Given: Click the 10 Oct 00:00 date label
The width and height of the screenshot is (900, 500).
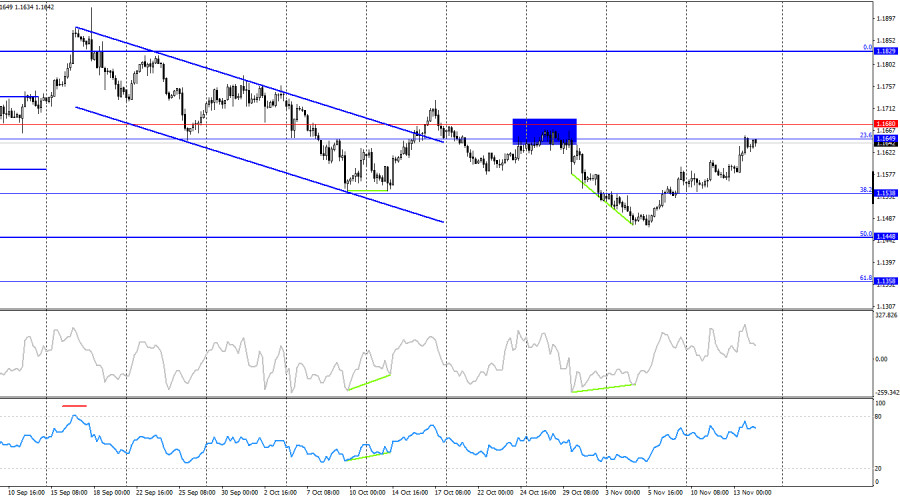Looking at the screenshot, I should coord(367,493).
